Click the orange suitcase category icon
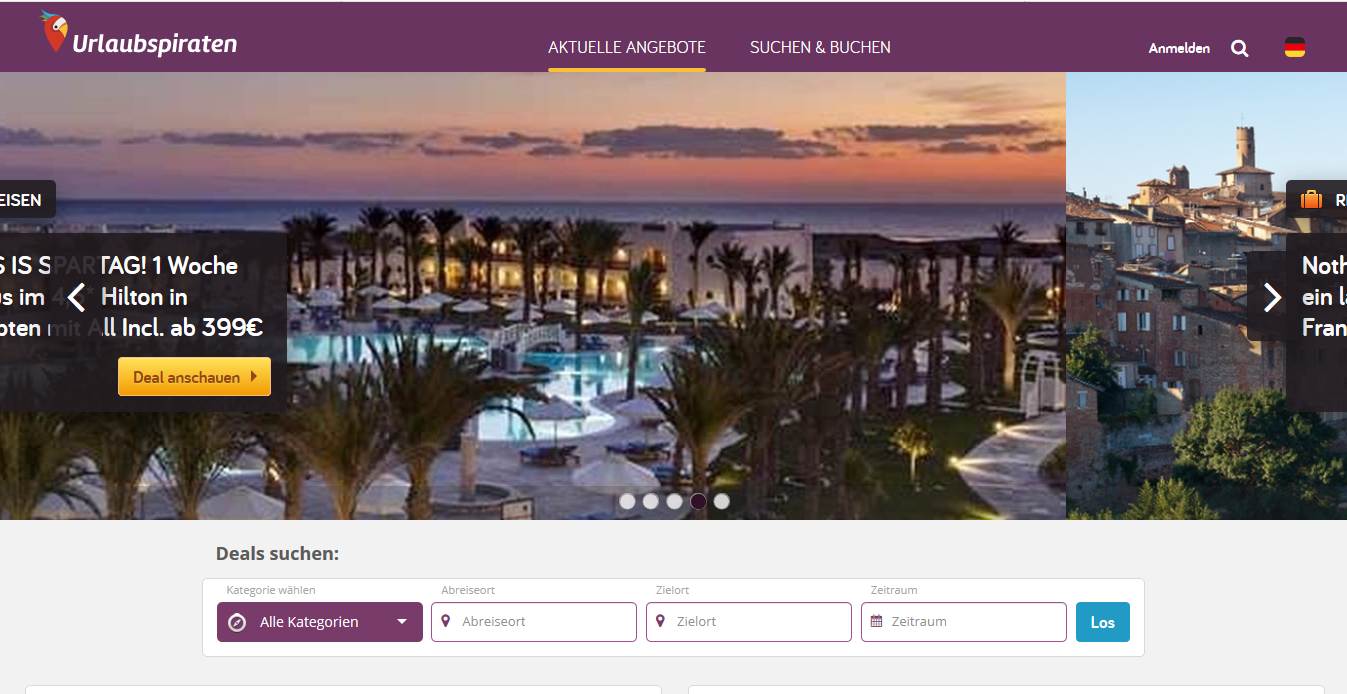Screen dimensions: 1347x694 pos(1311,200)
